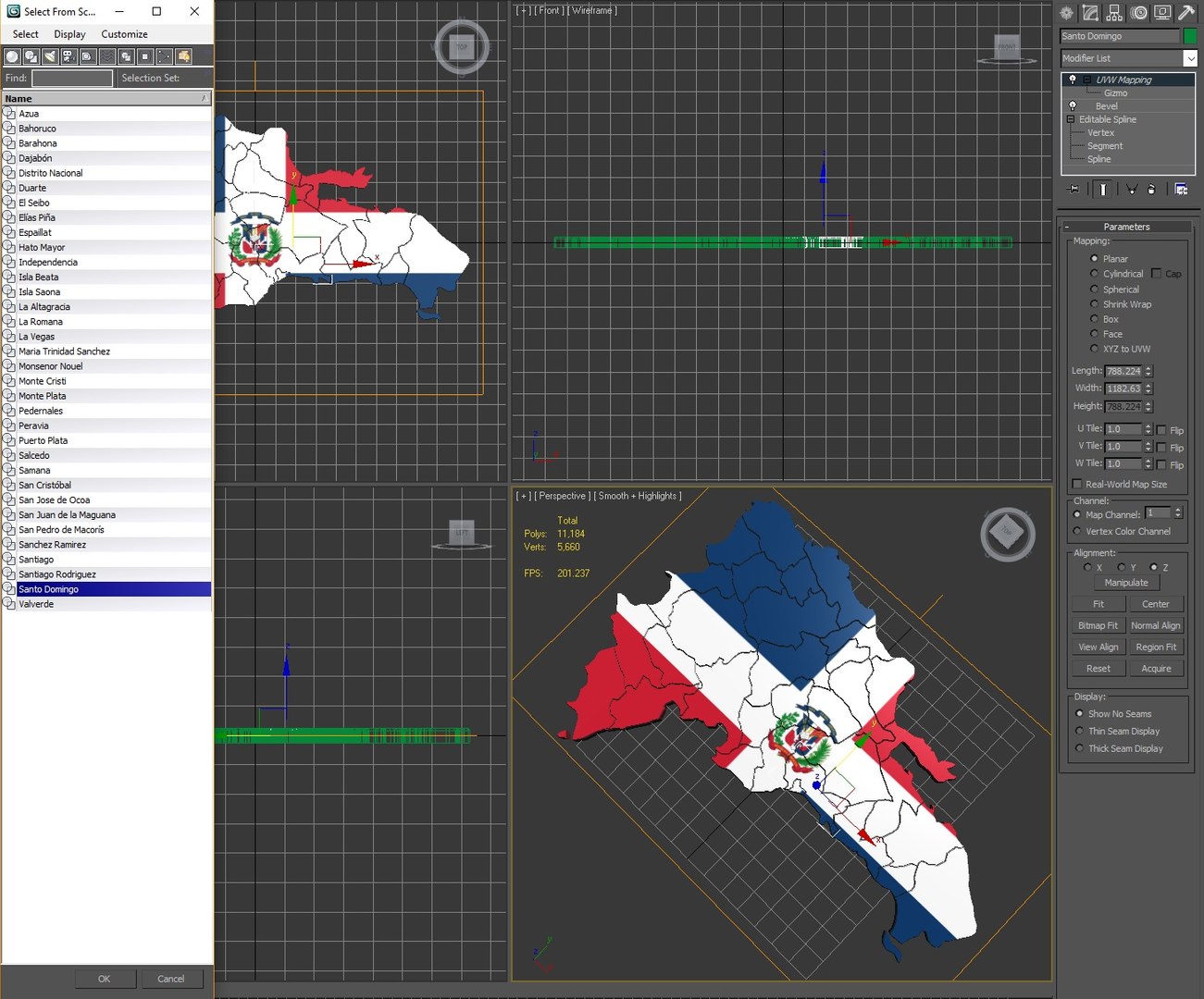
Task: Enable the Real-World Map Size checkbox
Action: (1076, 484)
